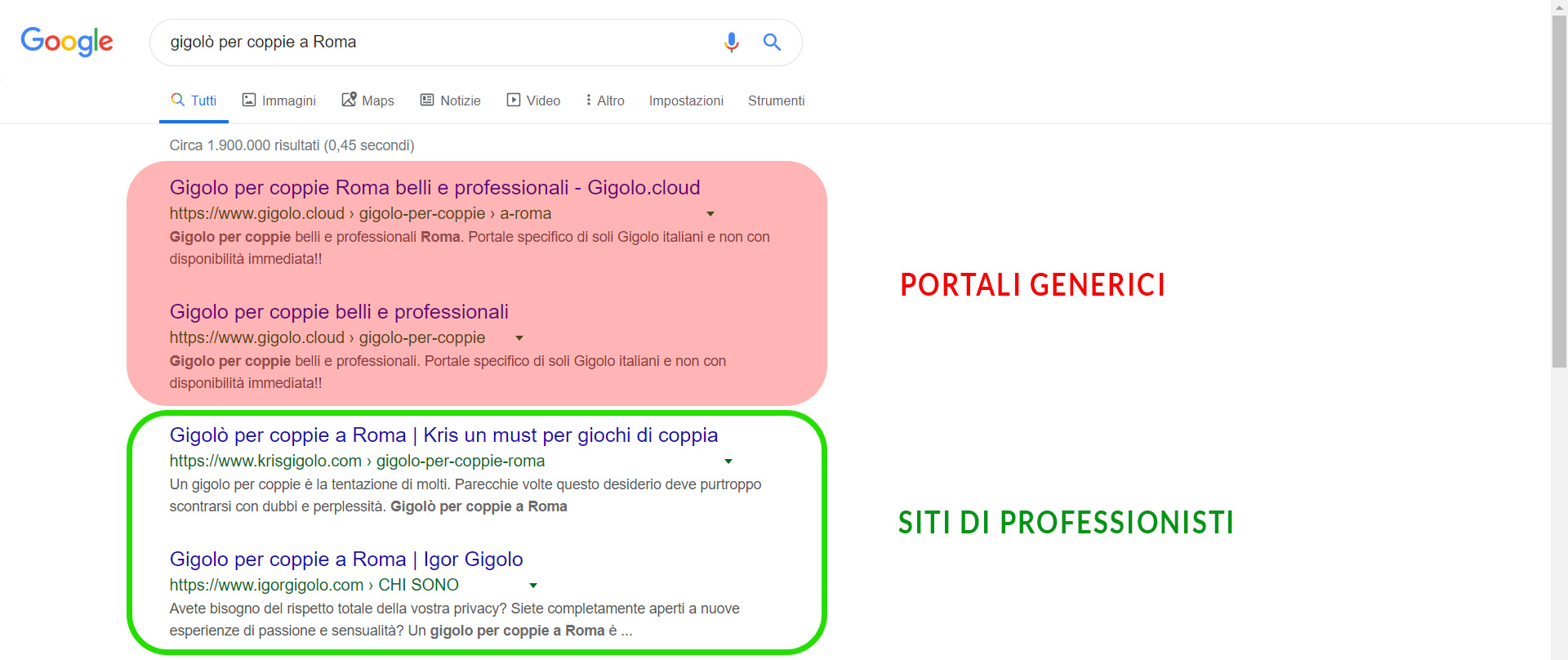
Task: Click the www.igorgigolo.com CHI SONO URL
Action: (314, 586)
